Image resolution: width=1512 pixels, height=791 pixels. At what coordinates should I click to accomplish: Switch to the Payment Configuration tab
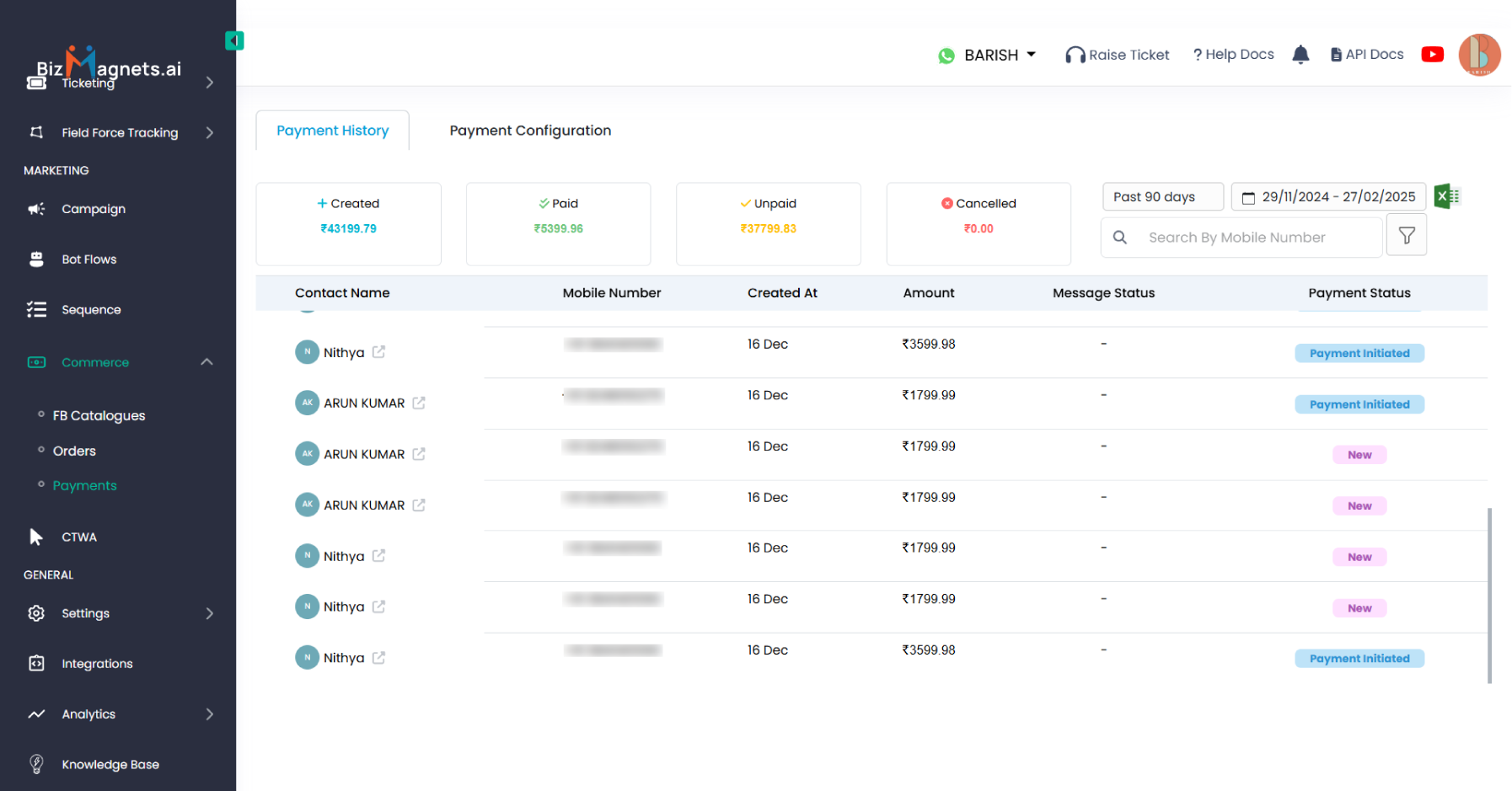coord(530,131)
